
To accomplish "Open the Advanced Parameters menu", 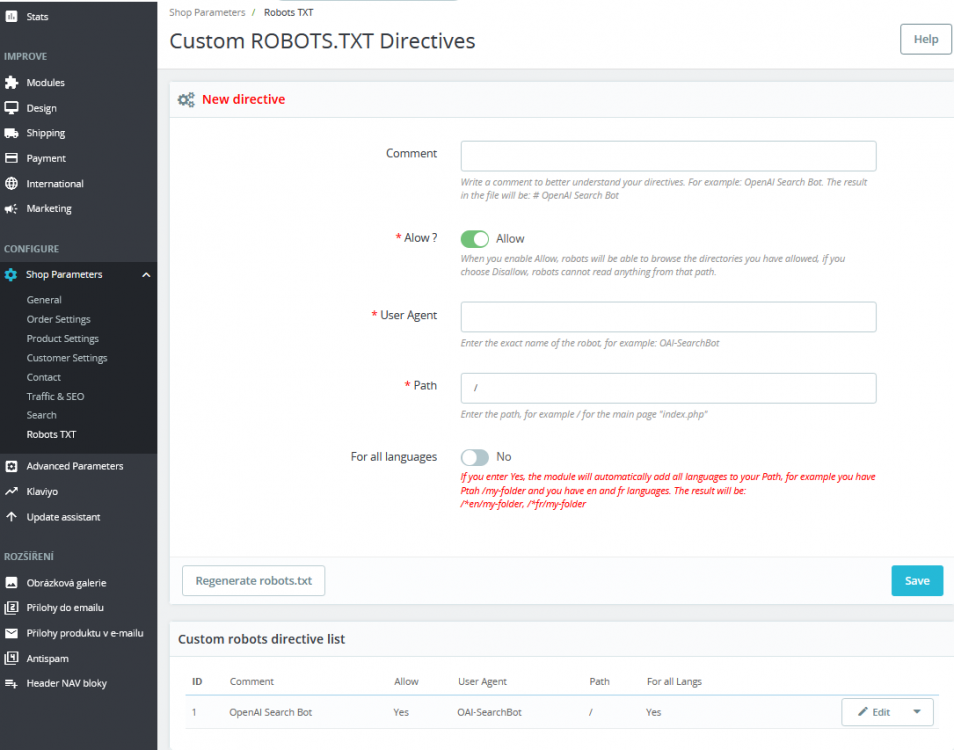I will [x=75, y=466].
